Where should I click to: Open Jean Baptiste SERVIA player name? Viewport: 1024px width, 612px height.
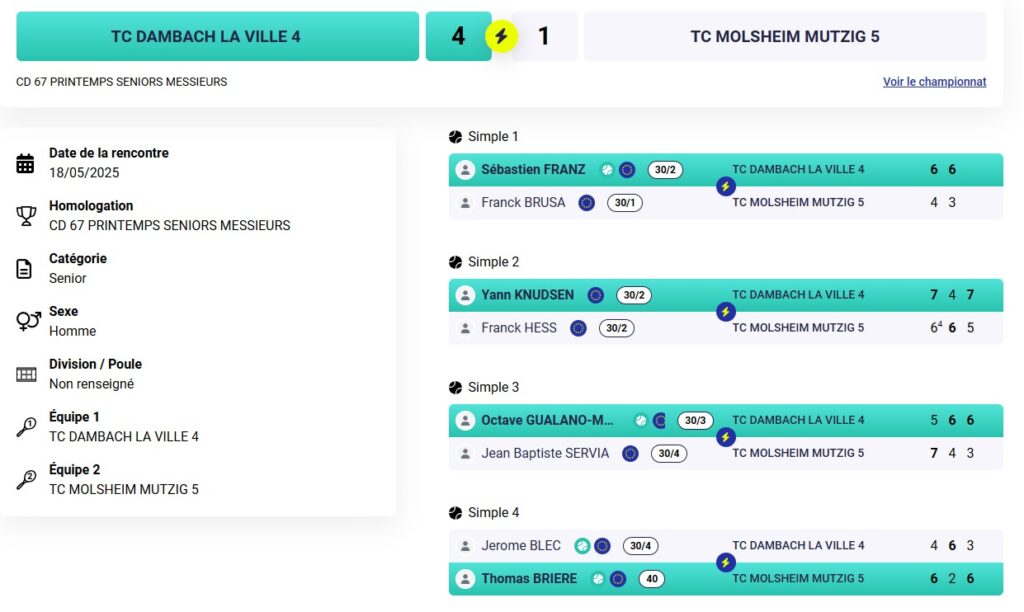click(545, 453)
